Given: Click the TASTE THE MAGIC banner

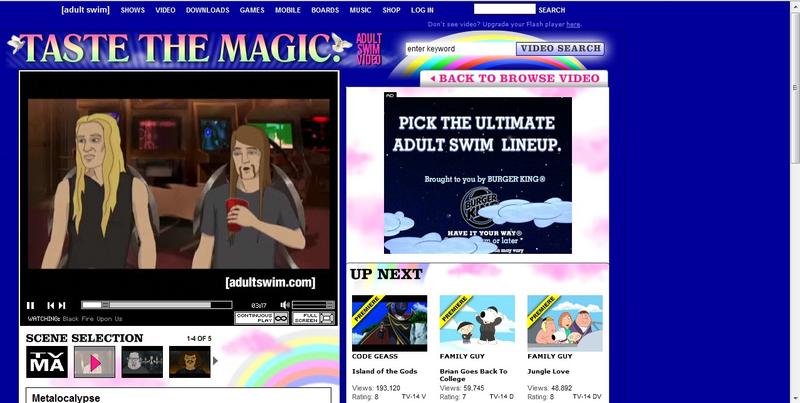Looking at the screenshot, I should (180, 49).
